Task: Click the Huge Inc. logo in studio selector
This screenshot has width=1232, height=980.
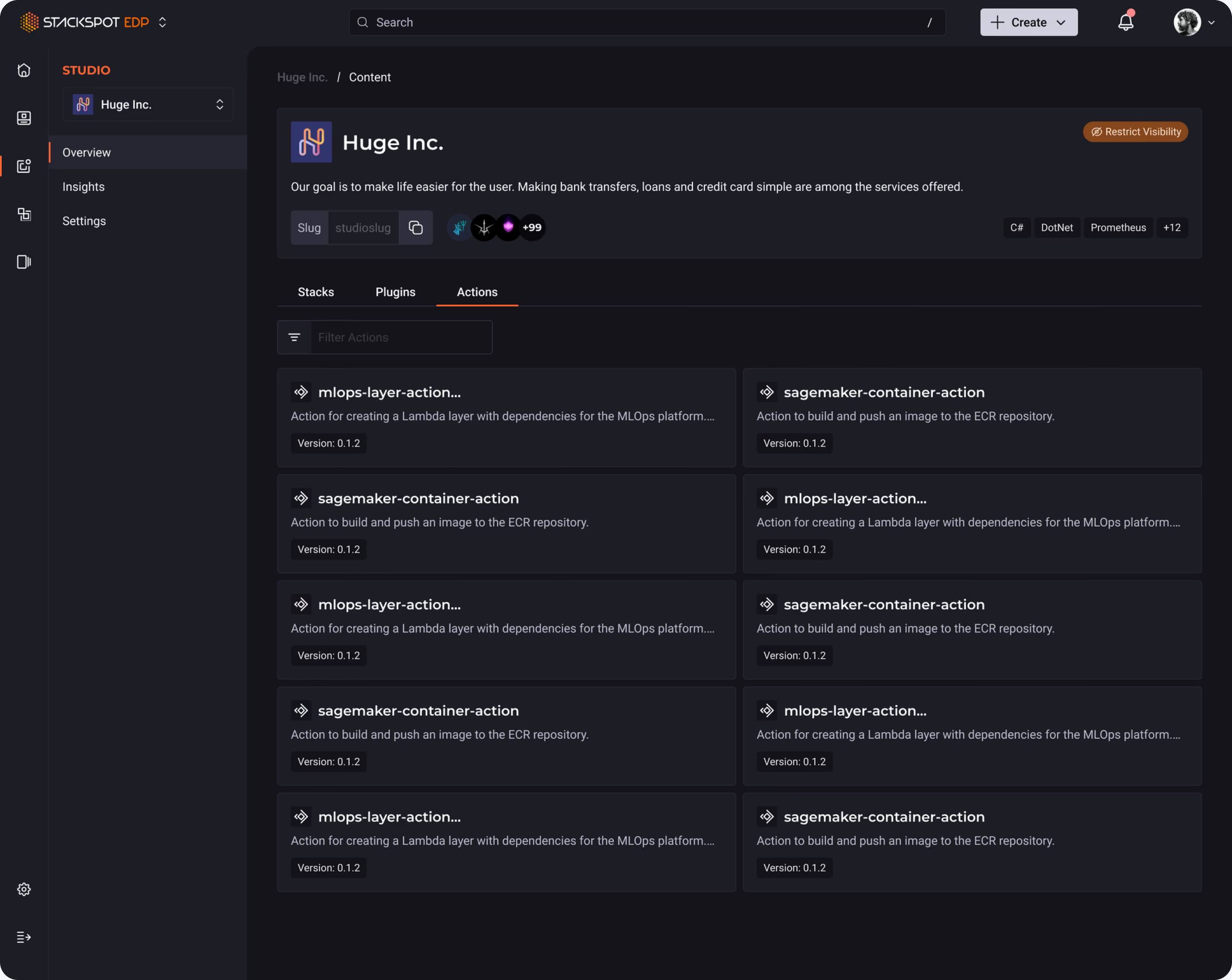Action: coord(83,105)
